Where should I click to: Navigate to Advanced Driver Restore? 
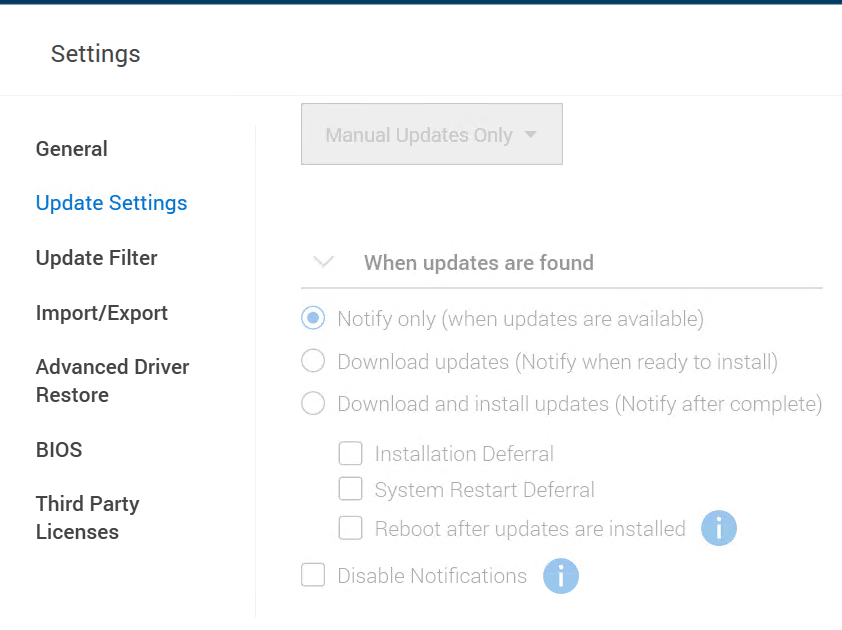(x=111, y=381)
